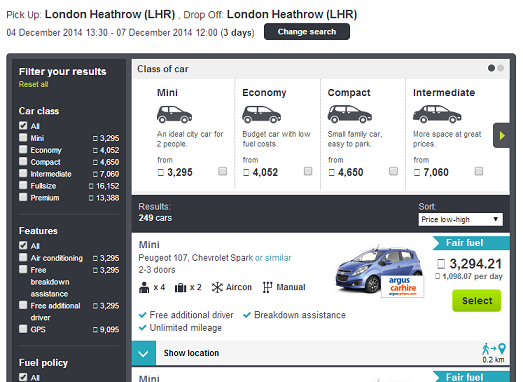Click the yellow next-arrow on car class carousel
This screenshot has width=523, height=382.
(x=502, y=135)
